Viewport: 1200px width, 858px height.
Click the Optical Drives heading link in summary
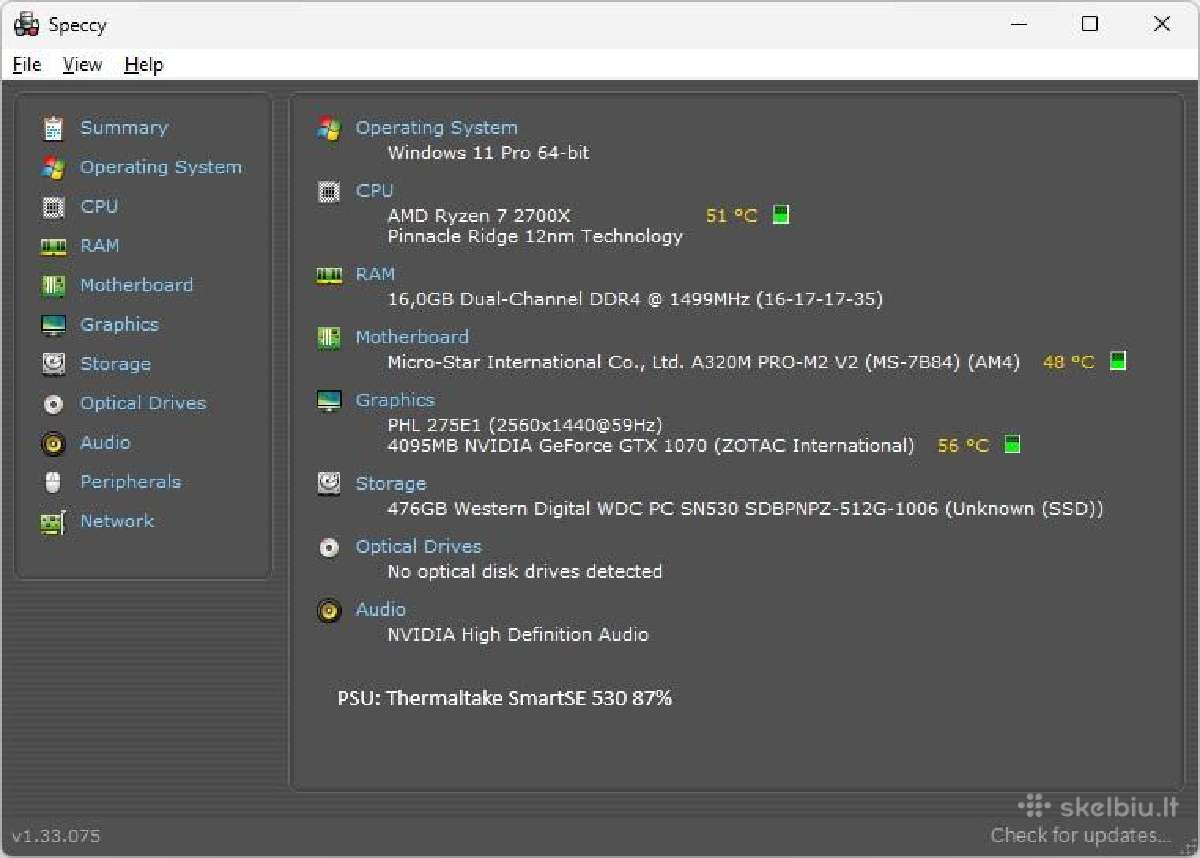click(418, 546)
